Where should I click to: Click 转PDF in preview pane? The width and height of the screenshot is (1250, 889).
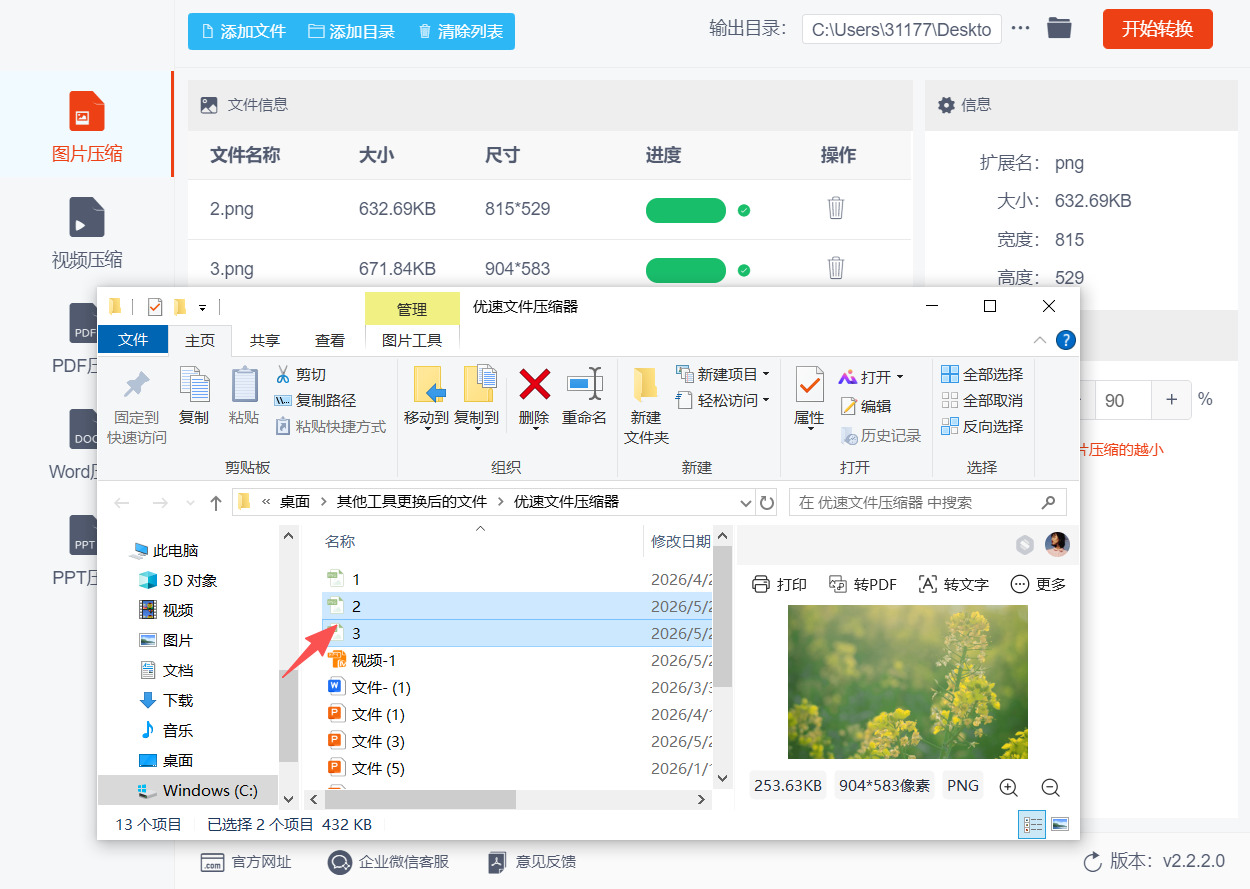tap(864, 584)
